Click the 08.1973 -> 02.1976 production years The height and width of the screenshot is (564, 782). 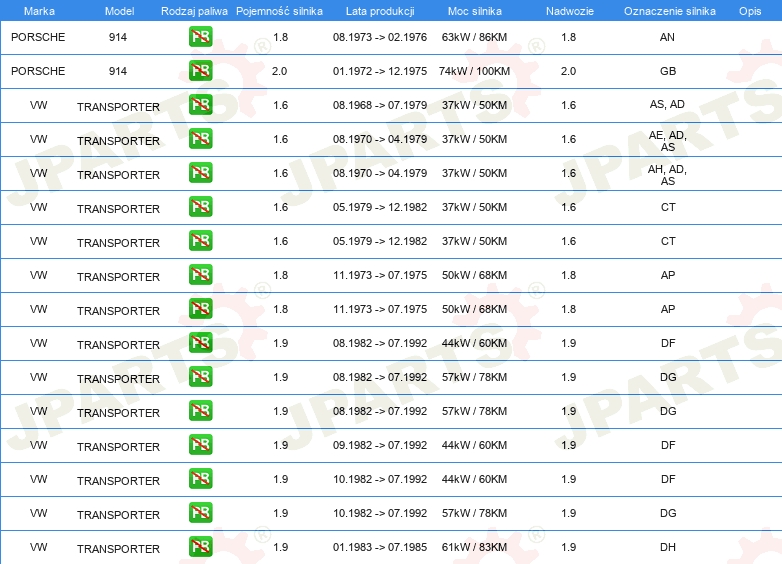[x=380, y=37]
